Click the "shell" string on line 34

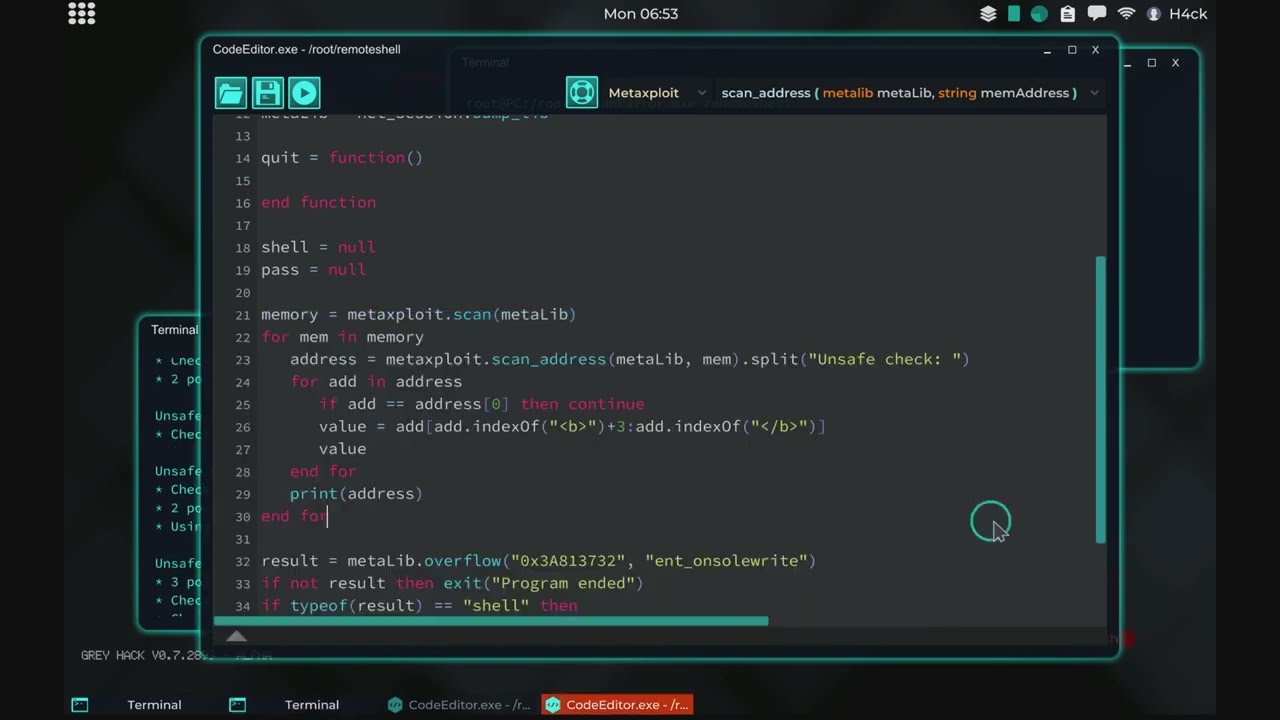click(496, 605)
